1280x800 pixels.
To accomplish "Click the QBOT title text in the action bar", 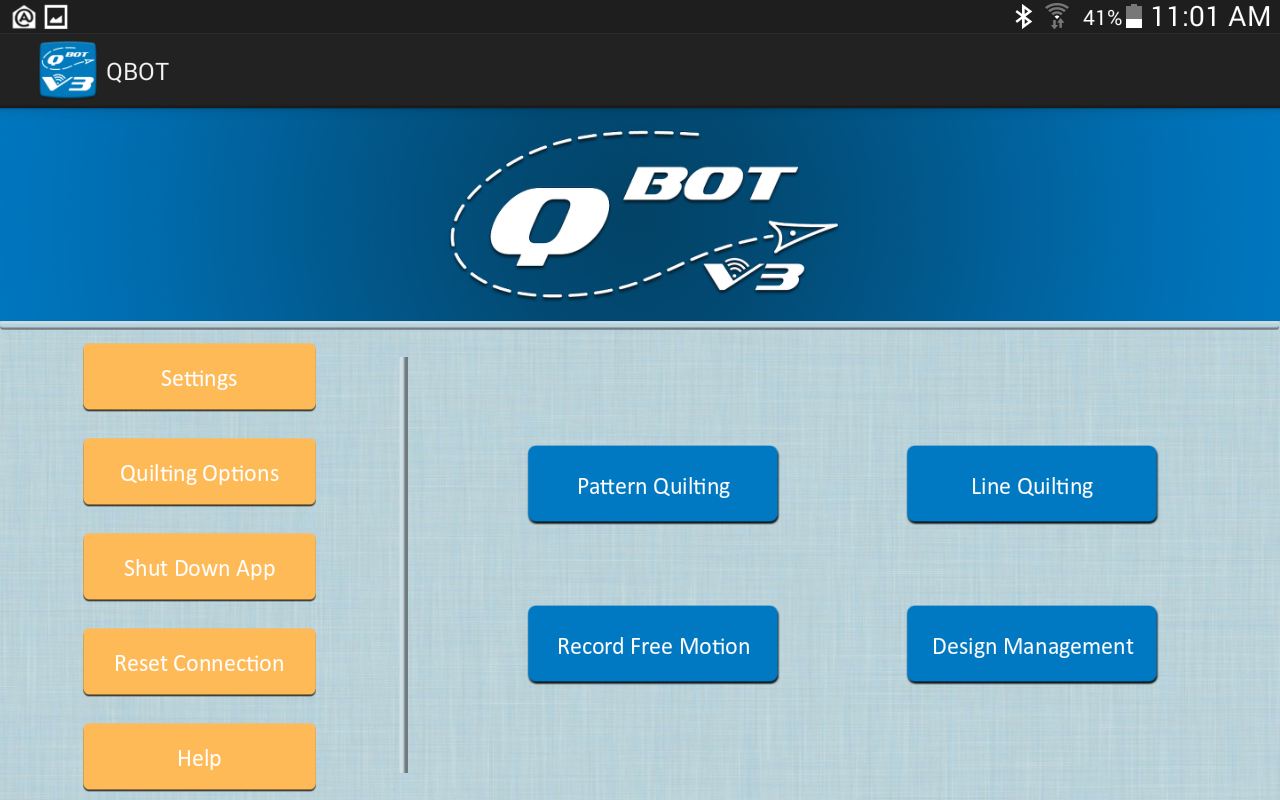I will tap(137, 70).
